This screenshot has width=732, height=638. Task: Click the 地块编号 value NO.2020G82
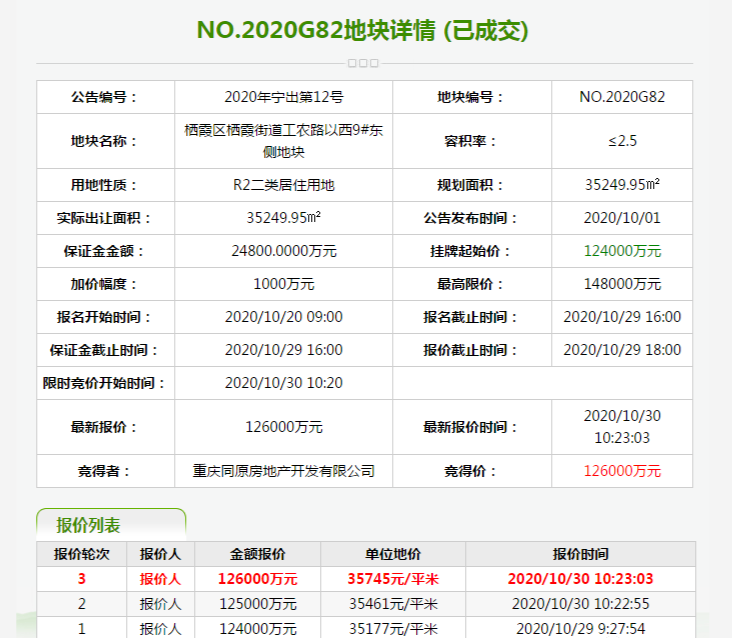pyautogui.click(x=622, y=97)
